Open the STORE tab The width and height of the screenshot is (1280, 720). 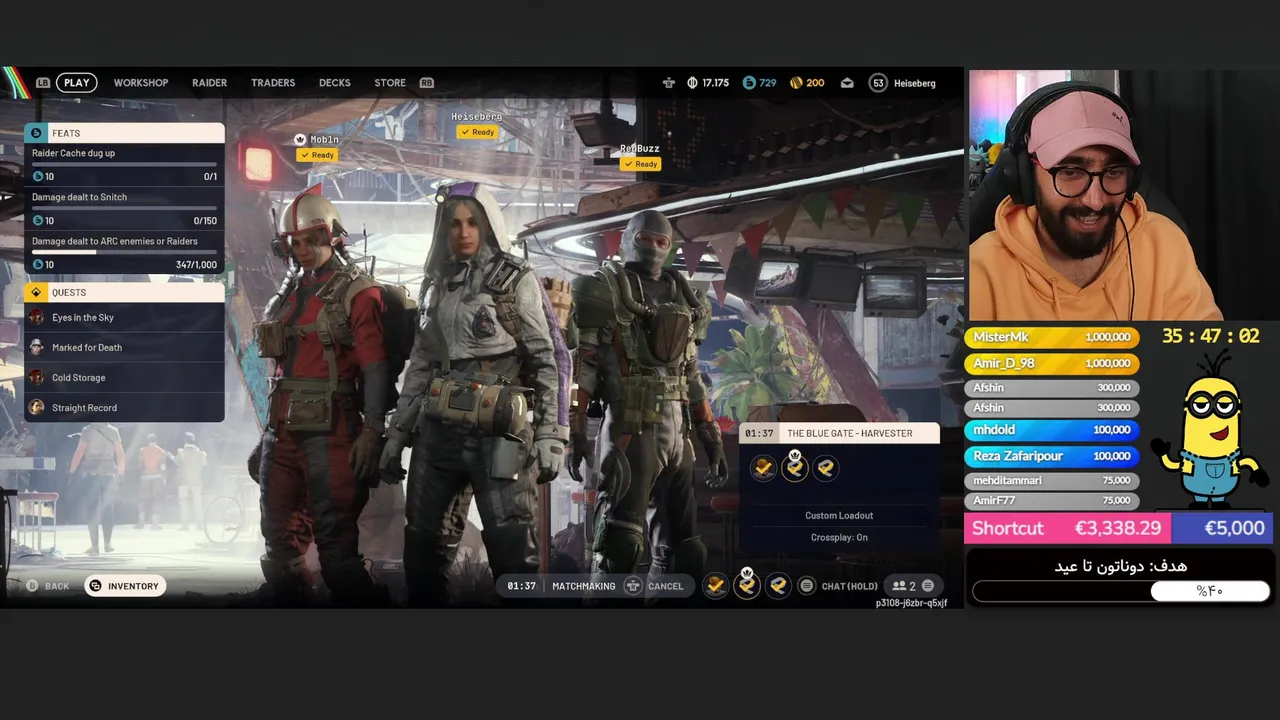390,83
